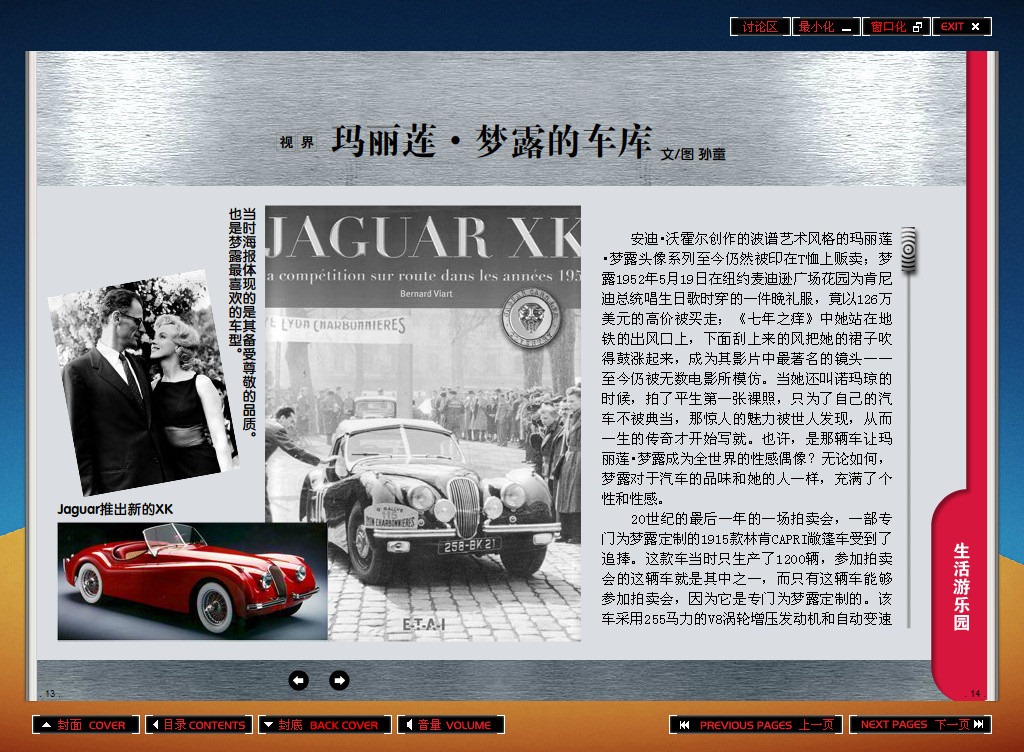Go to PREVIOUS PAGES 上一页
1024x752 pixels.
coord(756,725)
